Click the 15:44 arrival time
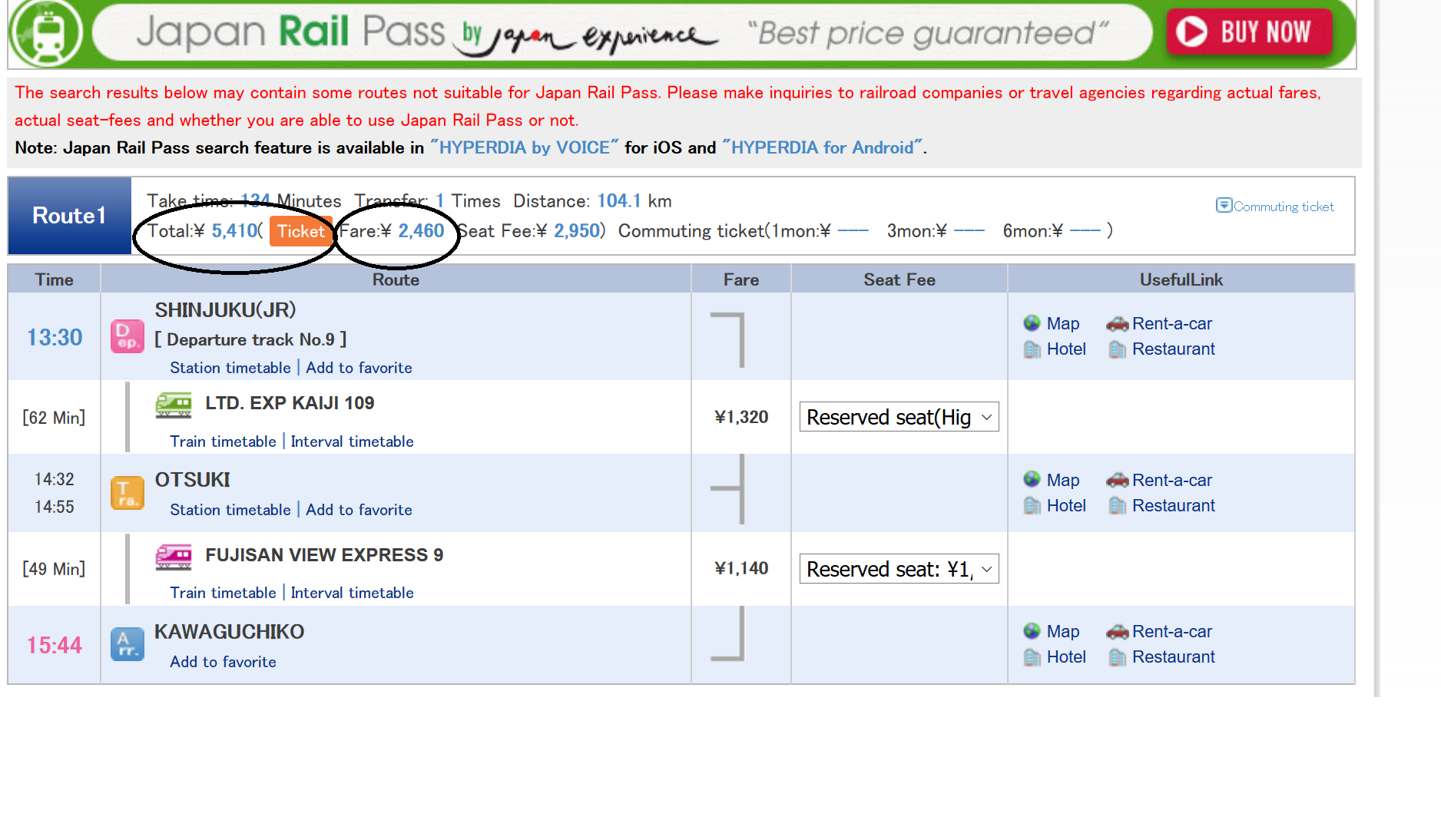Viewport: 1441px width, 840px height. [55, 646]
